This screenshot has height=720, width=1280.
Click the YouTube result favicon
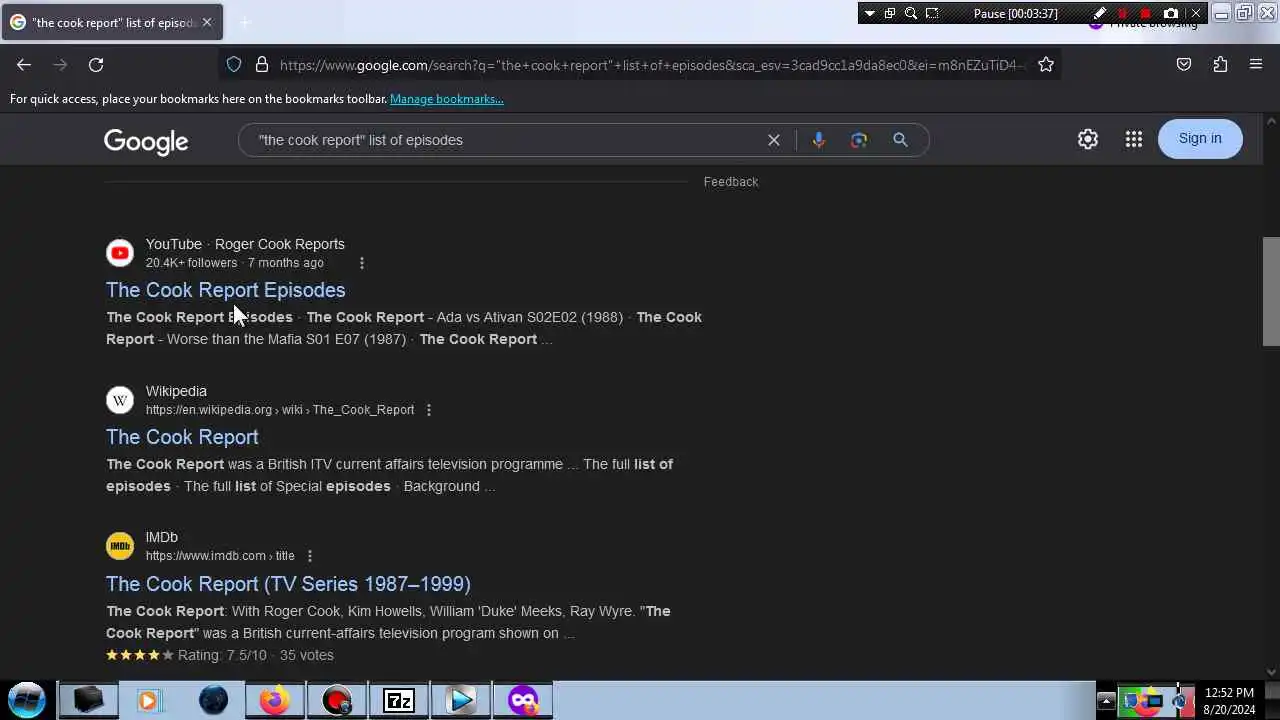120,253
